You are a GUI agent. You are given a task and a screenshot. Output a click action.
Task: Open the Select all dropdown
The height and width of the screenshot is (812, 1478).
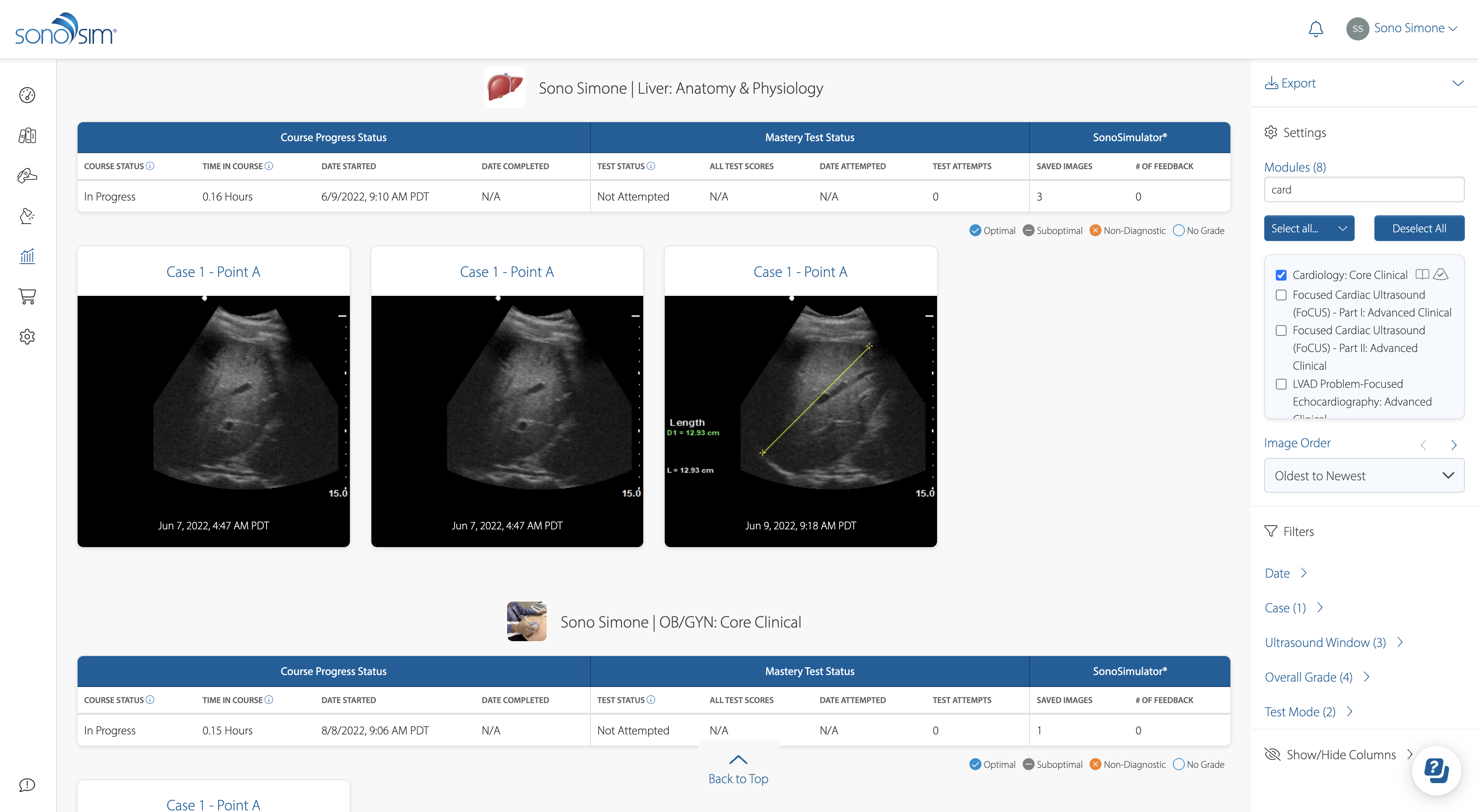point(1309,229)
